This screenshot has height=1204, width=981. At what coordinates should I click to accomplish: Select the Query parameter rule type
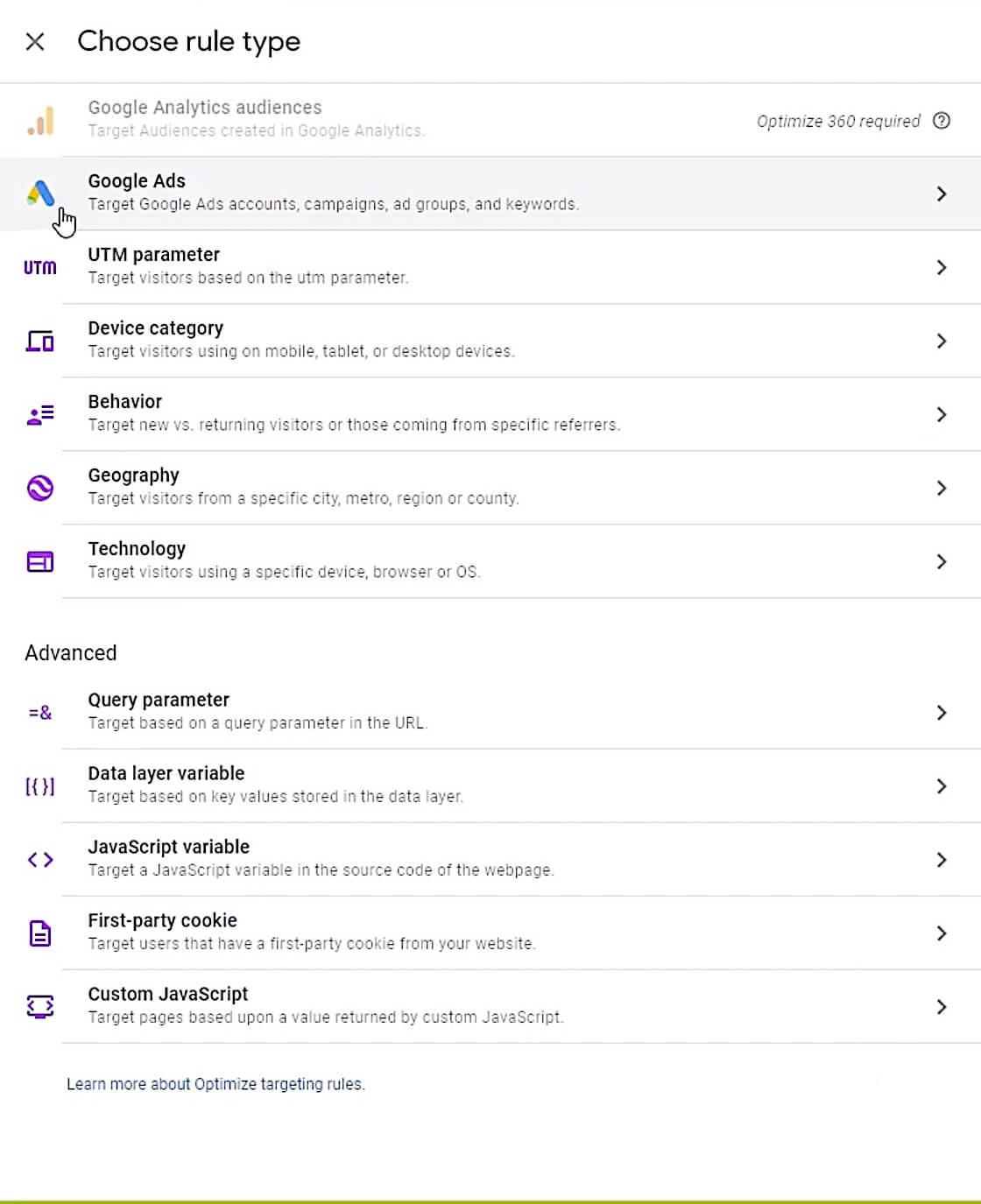[x=490, y=713]
